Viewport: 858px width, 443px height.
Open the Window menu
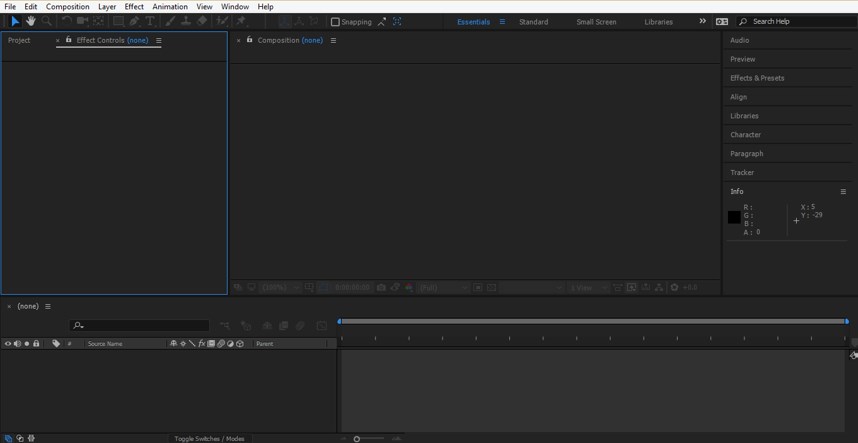coord(235,7)
